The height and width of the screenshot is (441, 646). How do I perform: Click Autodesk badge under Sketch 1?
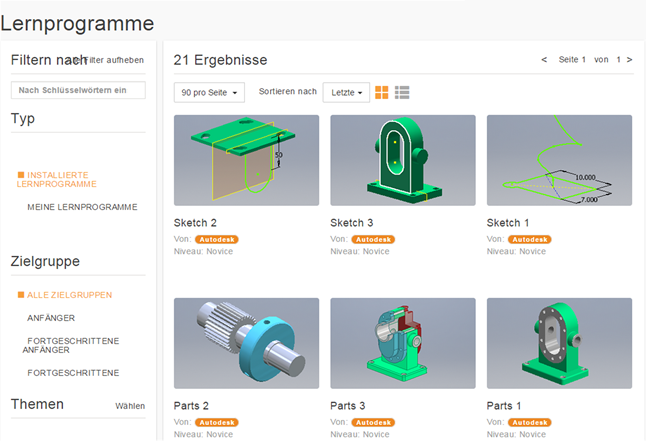click(x=530, y=239)
